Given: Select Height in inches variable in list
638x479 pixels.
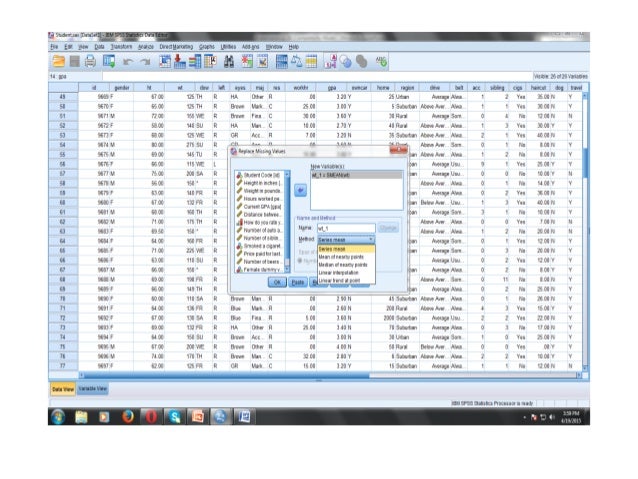Looking at the screenshot, I should [x=260, y=183].
